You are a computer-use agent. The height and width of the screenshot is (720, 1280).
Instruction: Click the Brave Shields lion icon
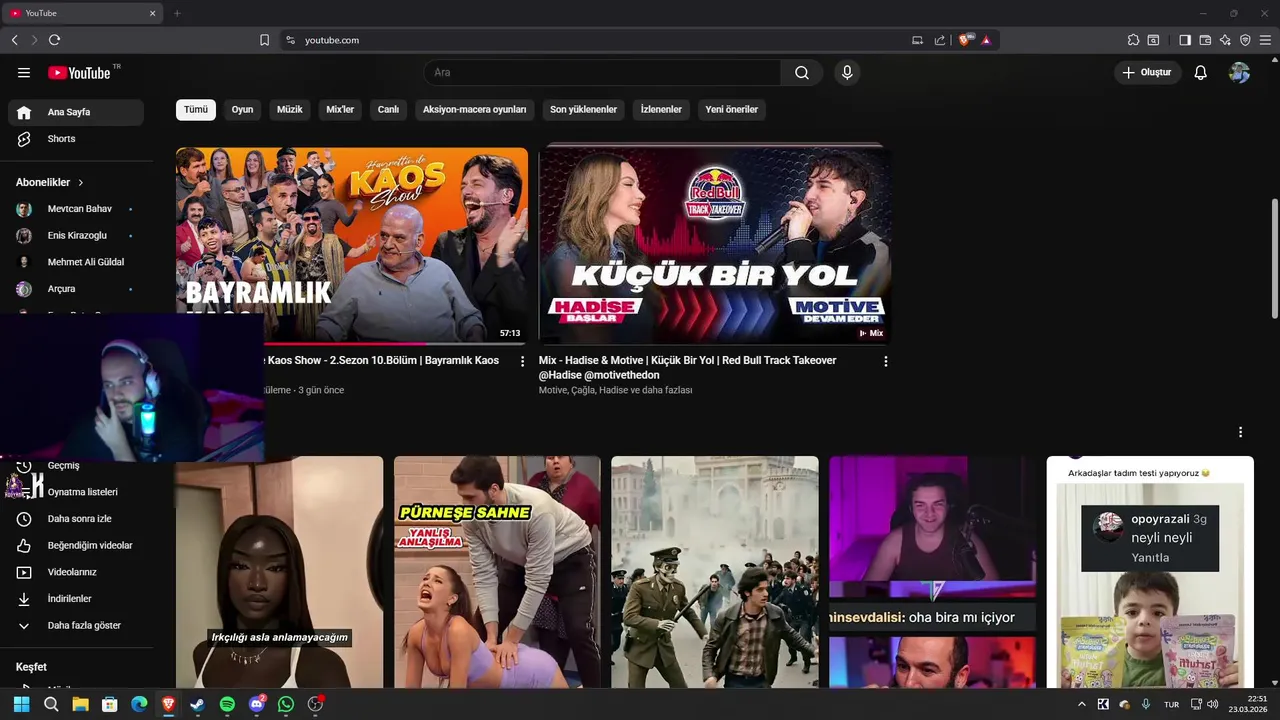pos(965,40)
